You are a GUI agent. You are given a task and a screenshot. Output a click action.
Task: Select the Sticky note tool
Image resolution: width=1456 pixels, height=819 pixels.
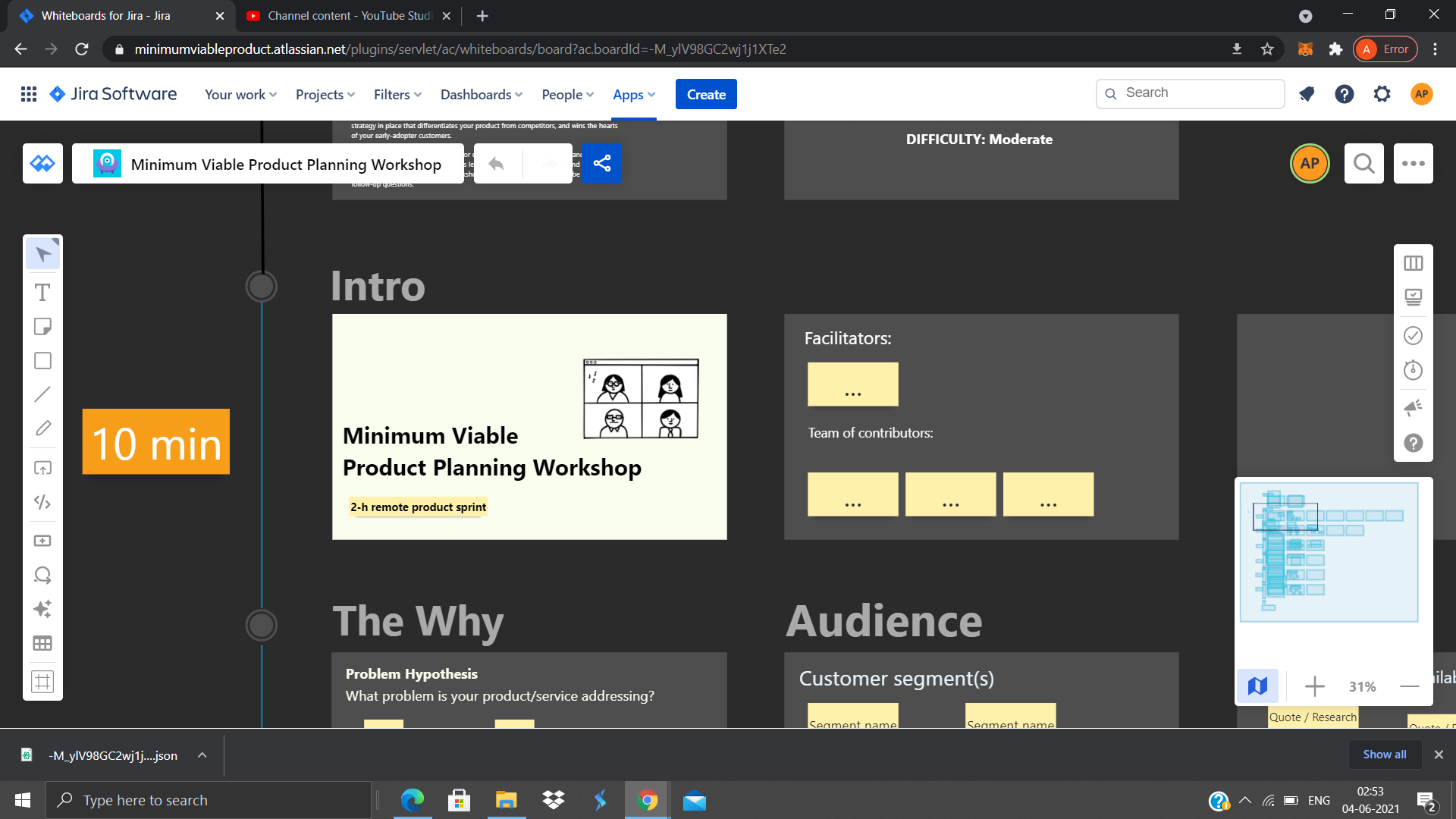pyautogui.click(x=42, y=327)
